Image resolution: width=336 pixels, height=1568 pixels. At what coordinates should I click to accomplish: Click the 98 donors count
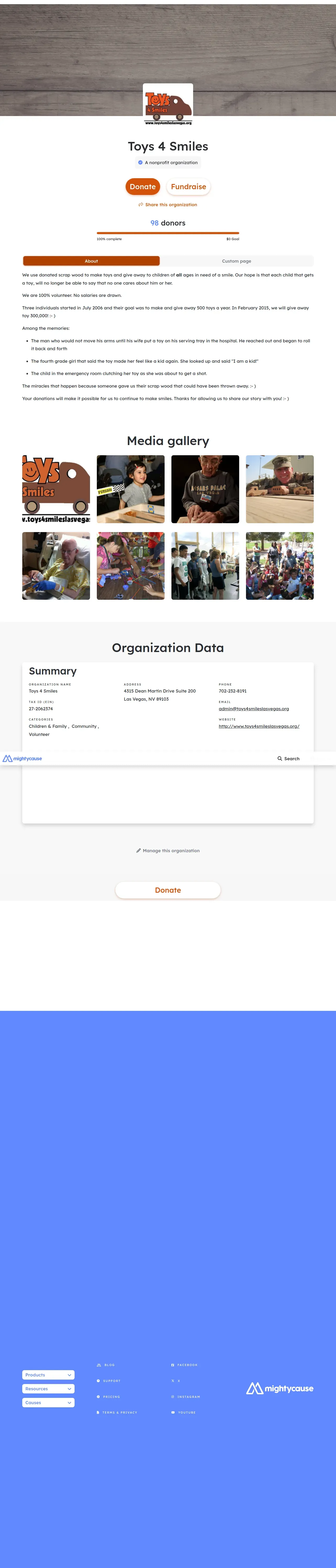coord(168,223)
